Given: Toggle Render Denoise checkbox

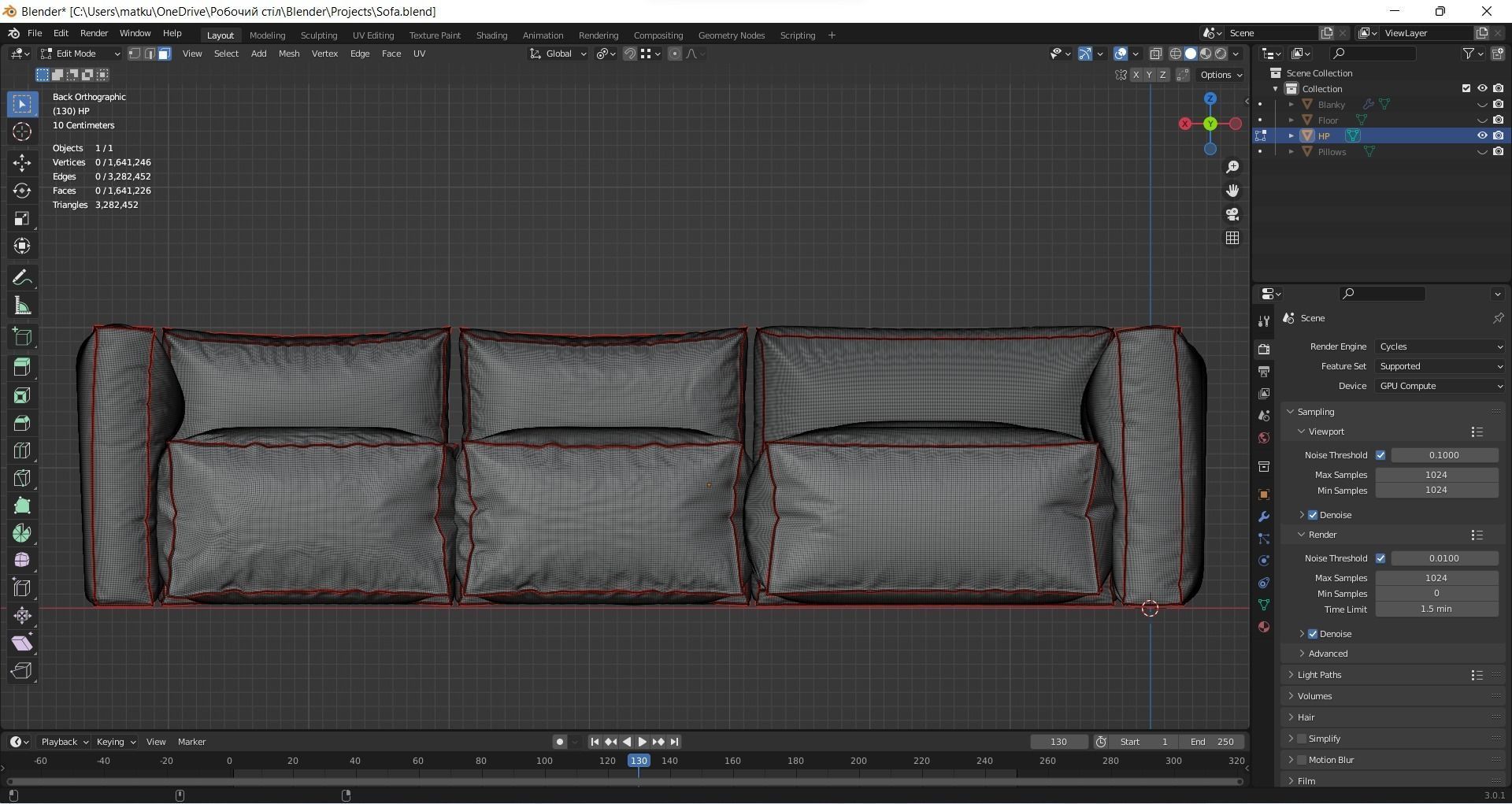Looking at the screenshot, I should [1313, 634].
